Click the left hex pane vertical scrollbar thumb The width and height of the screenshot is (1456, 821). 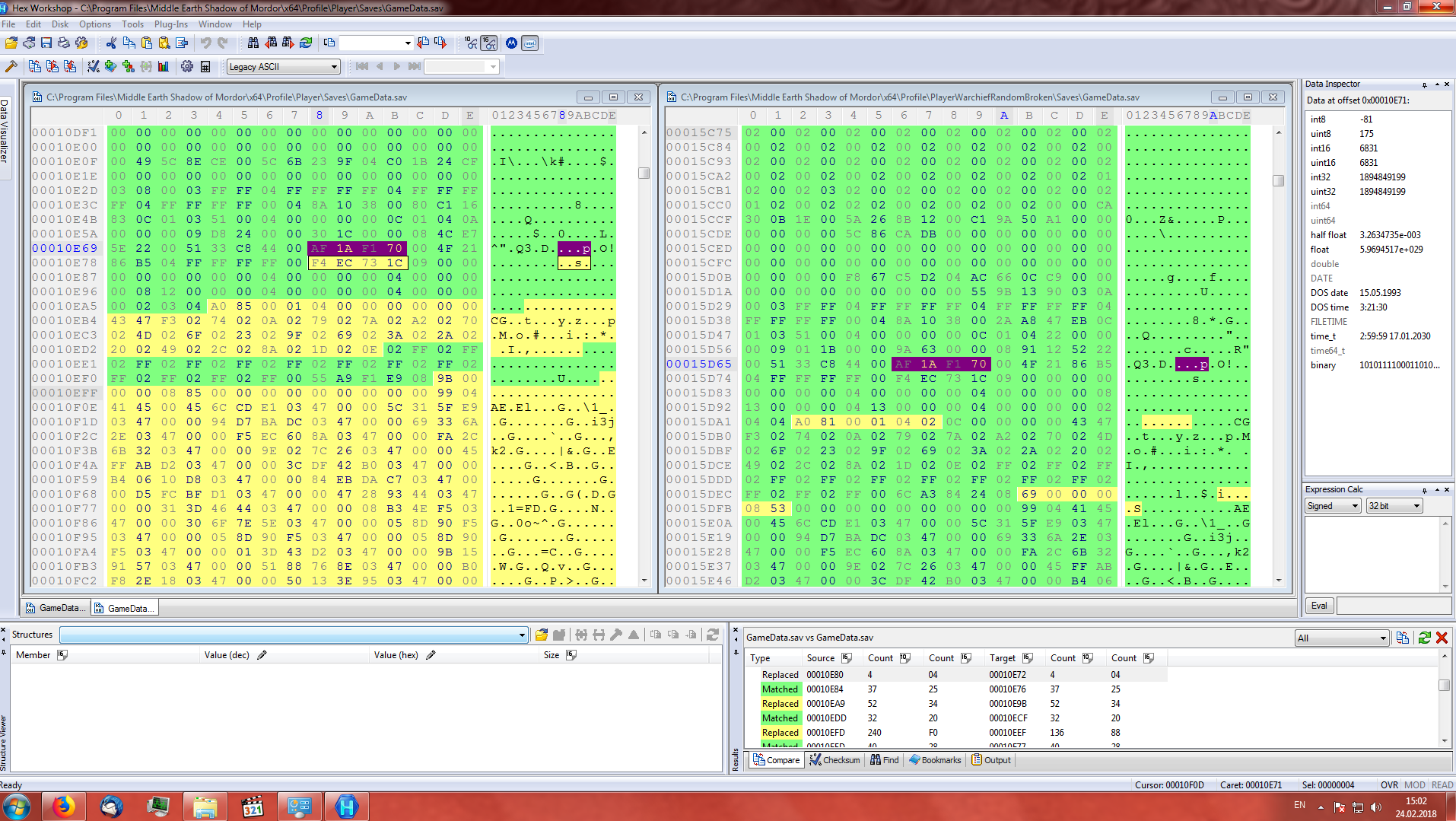(644, 173)
